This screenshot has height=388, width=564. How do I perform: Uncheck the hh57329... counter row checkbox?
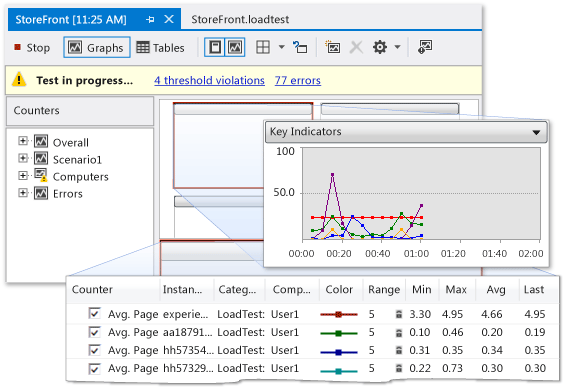tap(94, 368)
